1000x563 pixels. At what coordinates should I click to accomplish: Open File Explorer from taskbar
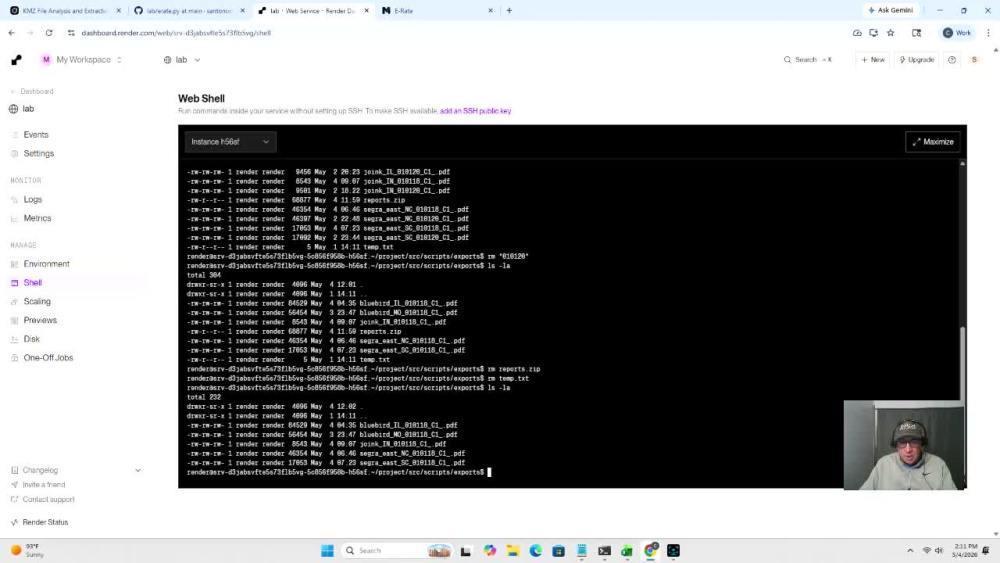pyautogui.click(x=513, y=551)
